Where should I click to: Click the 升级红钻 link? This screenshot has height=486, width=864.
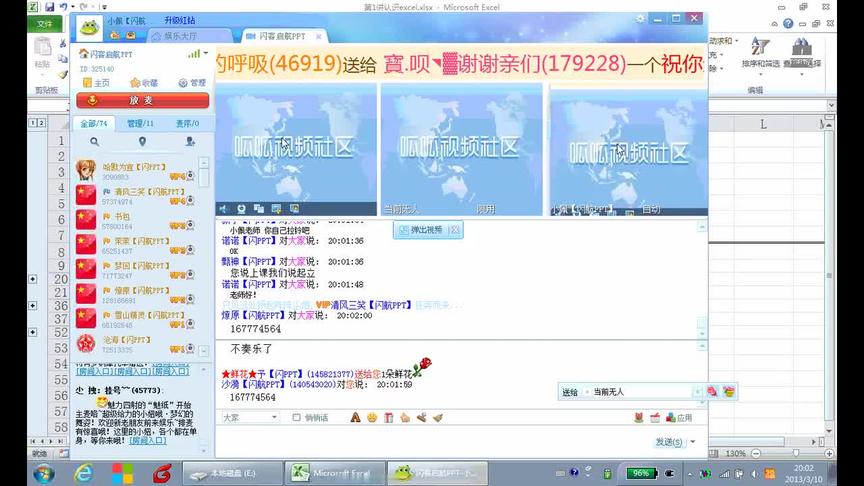coord(180,20)
